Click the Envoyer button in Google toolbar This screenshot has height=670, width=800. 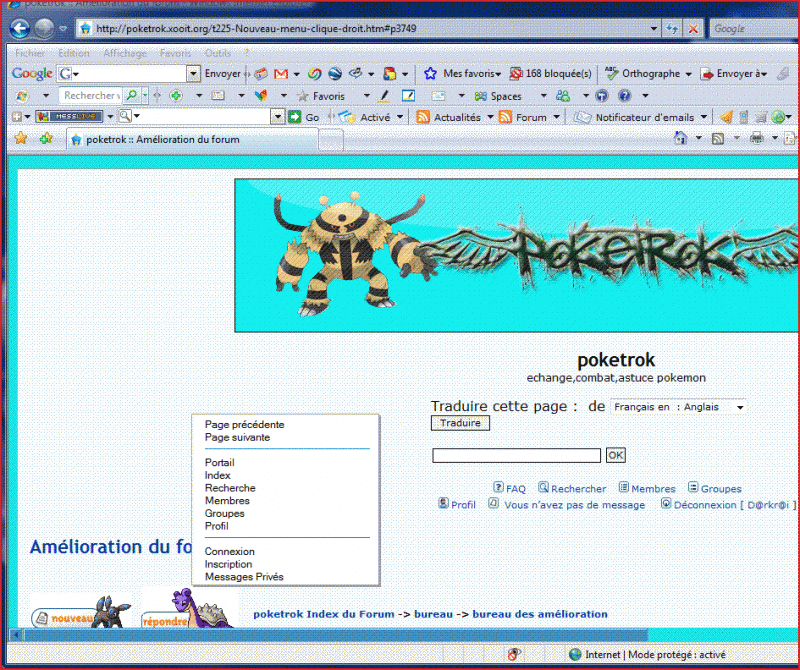222,74
